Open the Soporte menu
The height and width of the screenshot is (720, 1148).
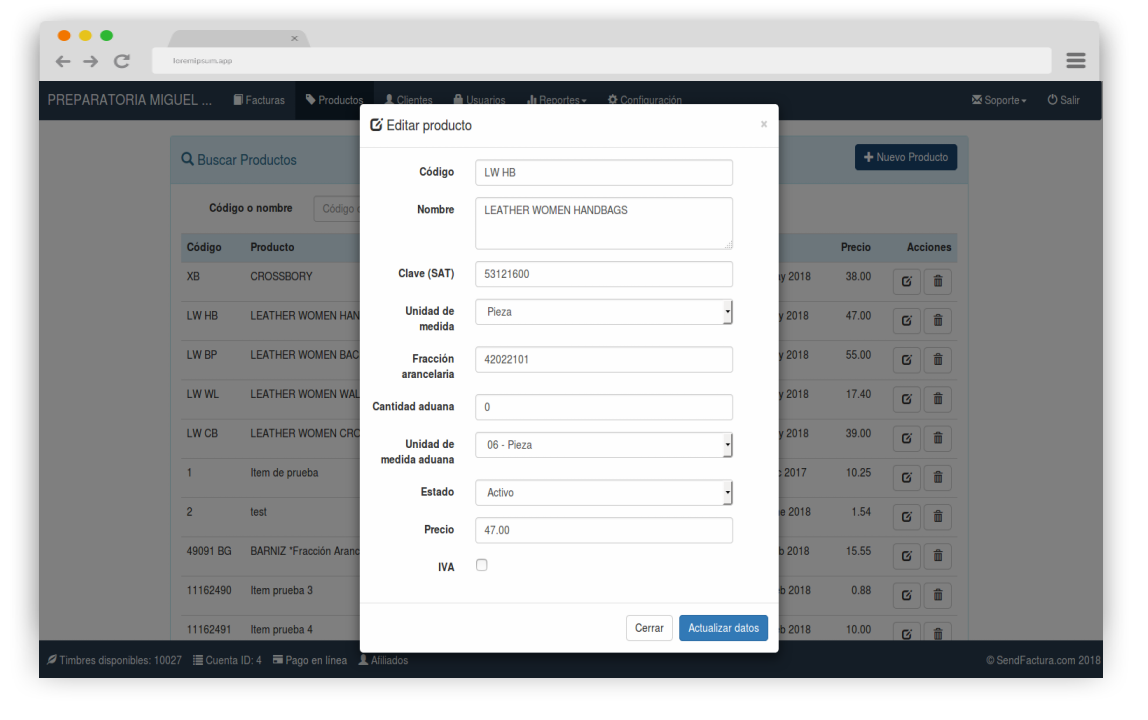999,100
